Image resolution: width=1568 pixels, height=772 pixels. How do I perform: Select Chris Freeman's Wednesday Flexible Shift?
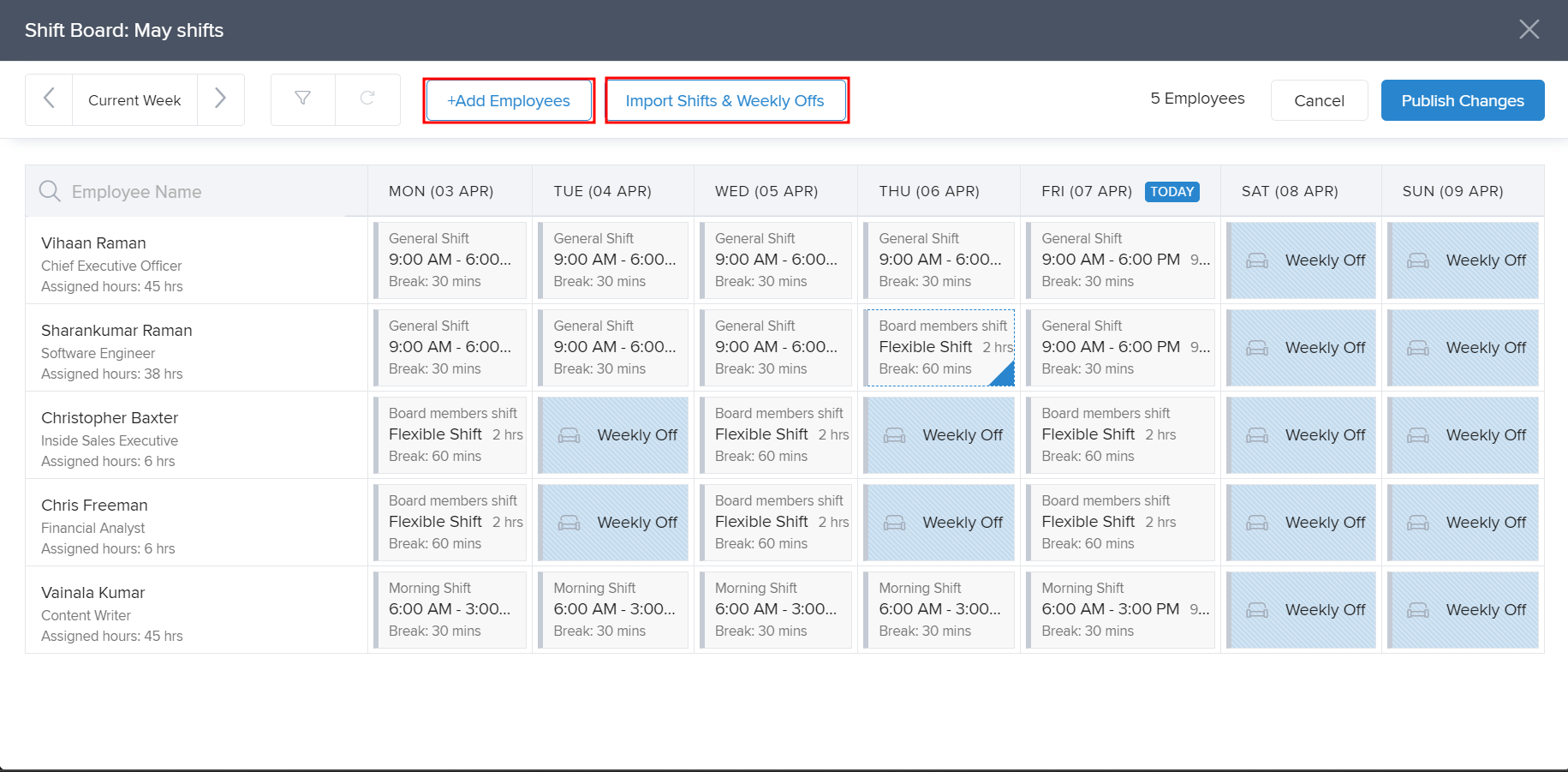tap(776, 523)
